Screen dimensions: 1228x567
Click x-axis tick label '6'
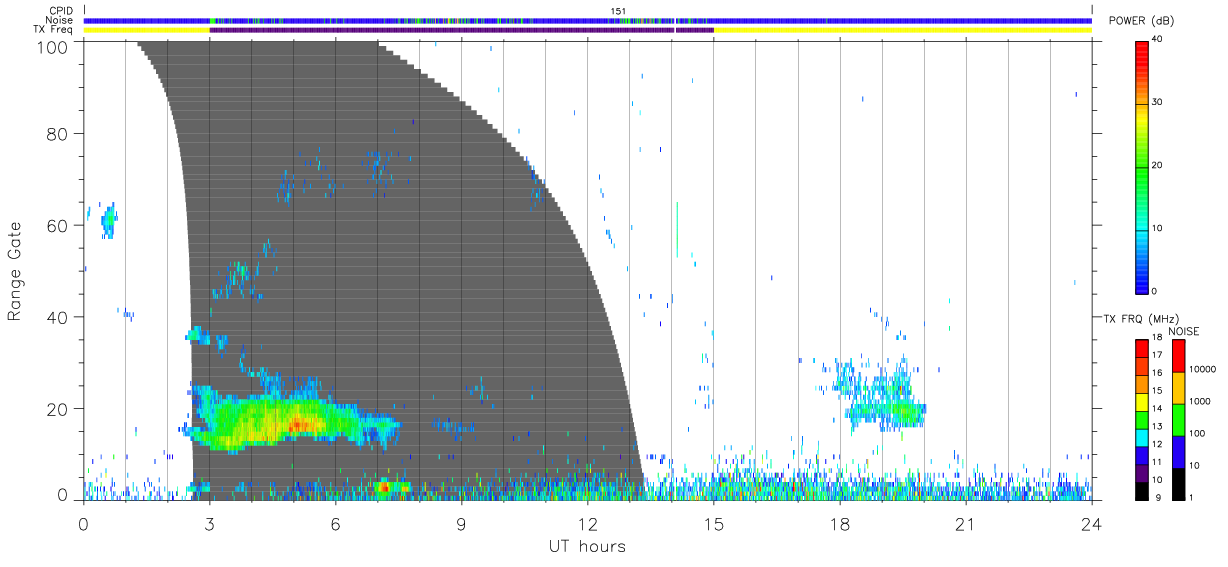(x=335, y=523)
